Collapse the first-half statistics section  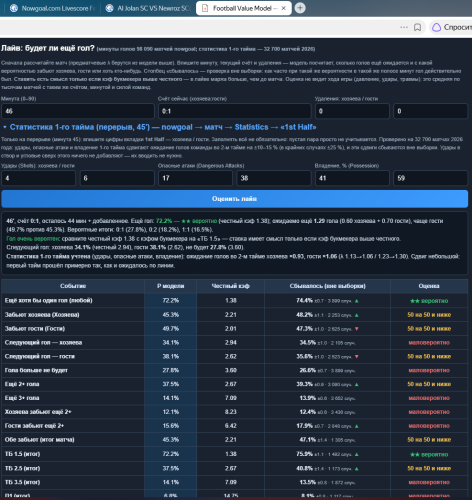(x=5, y=127)
